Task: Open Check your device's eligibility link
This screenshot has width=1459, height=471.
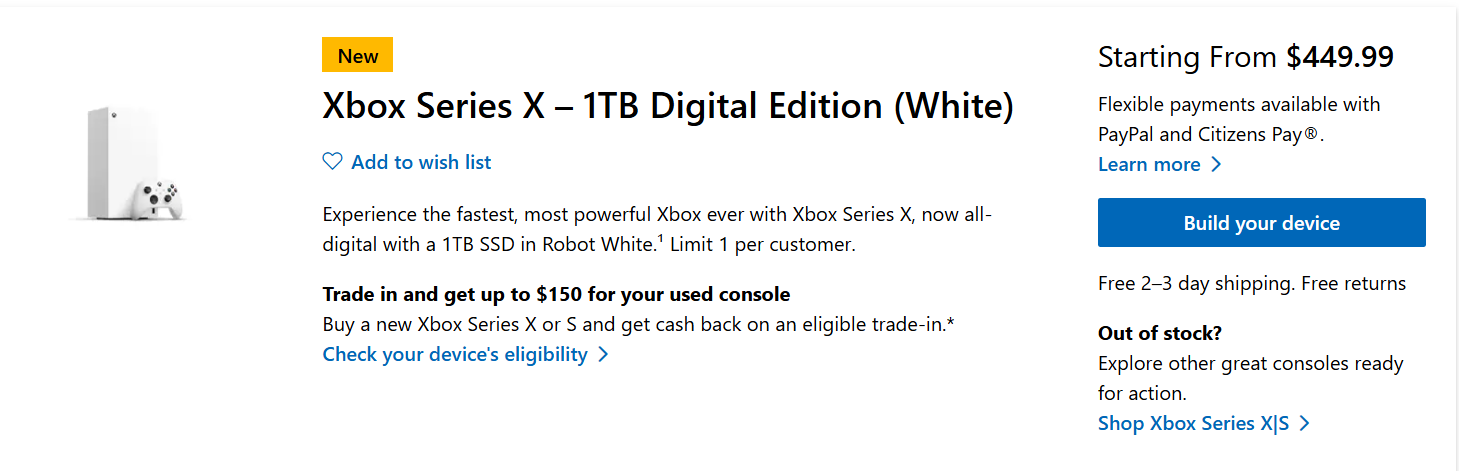Action: point(455,354)
